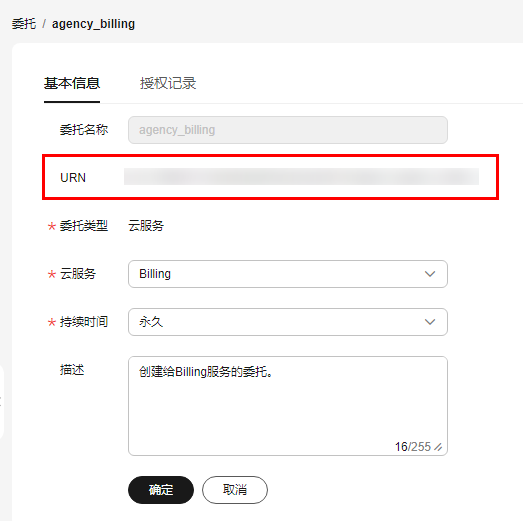Click the 16/255 character counter
This screenshot has width=523, height=521.
tap(413, 447)
